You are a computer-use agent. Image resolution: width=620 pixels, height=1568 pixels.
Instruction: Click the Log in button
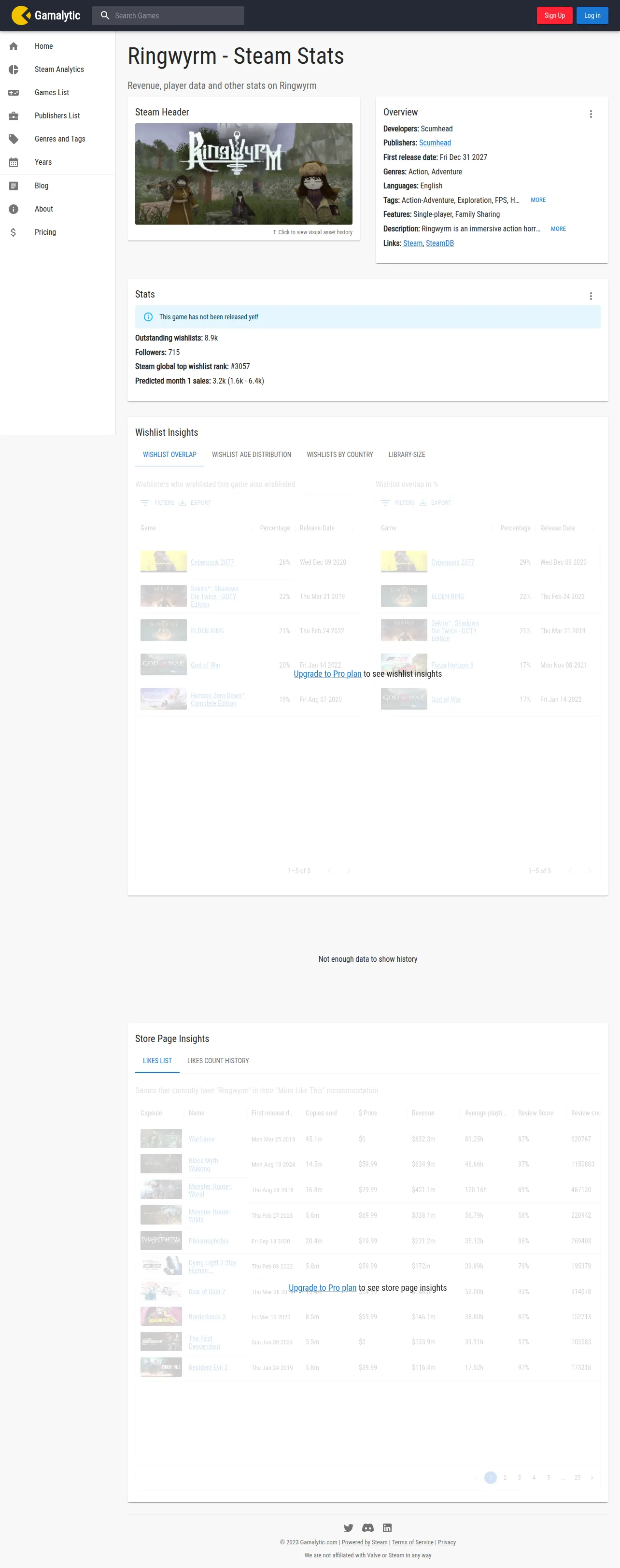(592, 15)
